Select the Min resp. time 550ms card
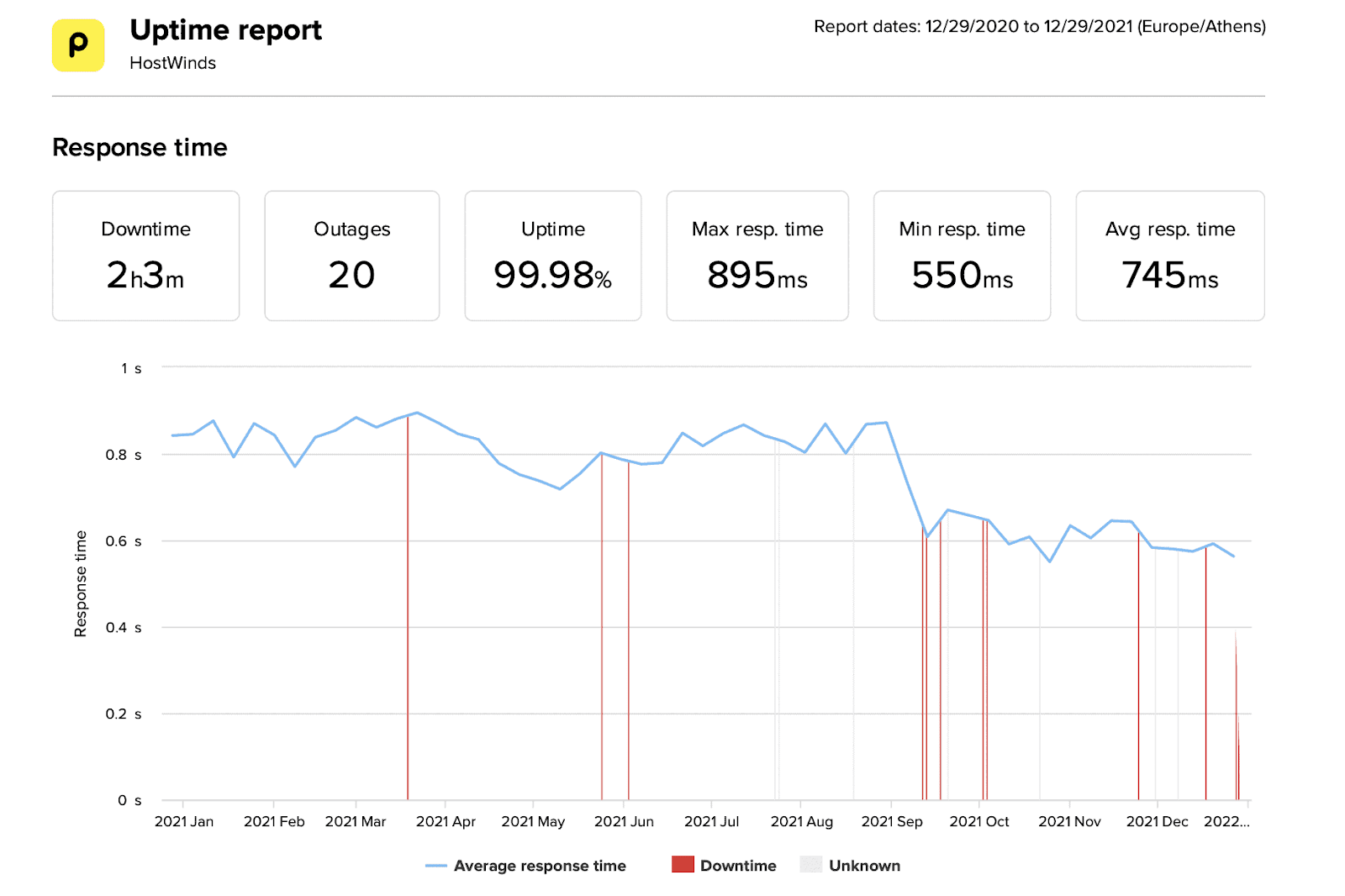The height and width of the screenshot is (896, 1345). 962,256
